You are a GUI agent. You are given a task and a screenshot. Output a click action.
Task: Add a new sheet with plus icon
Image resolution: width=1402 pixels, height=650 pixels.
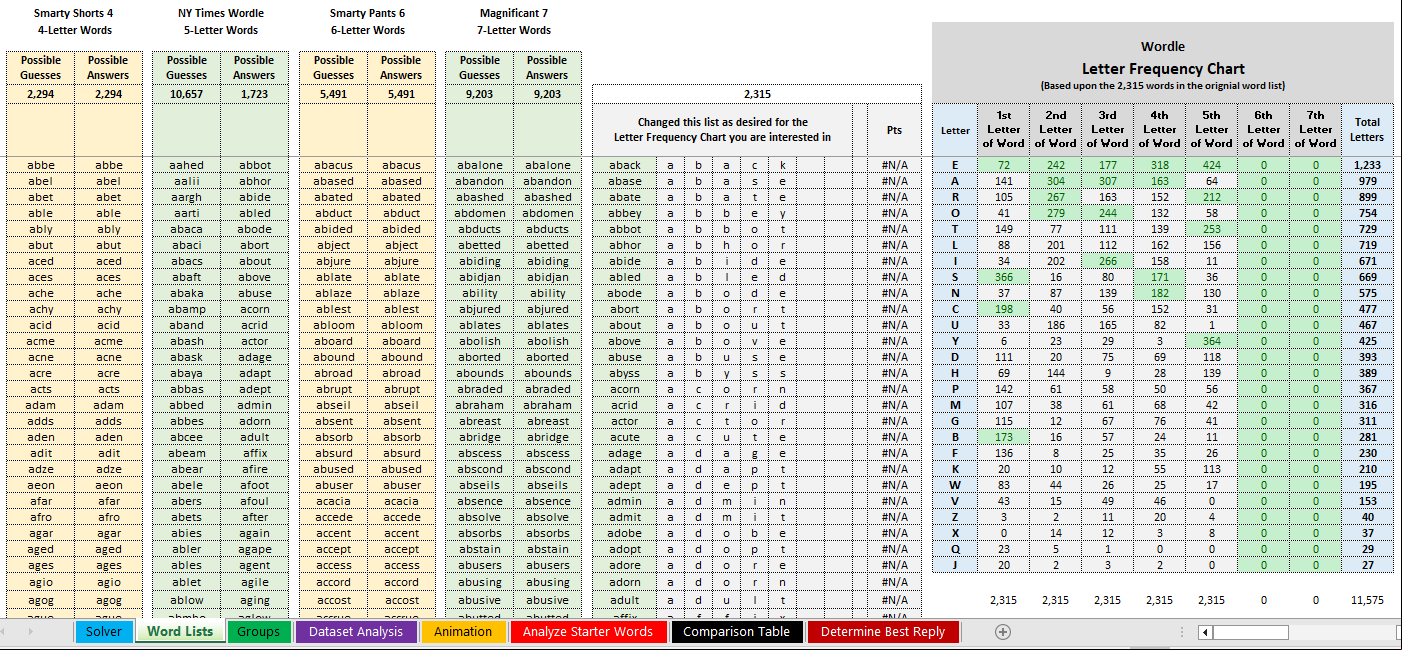click(1003, 632)
